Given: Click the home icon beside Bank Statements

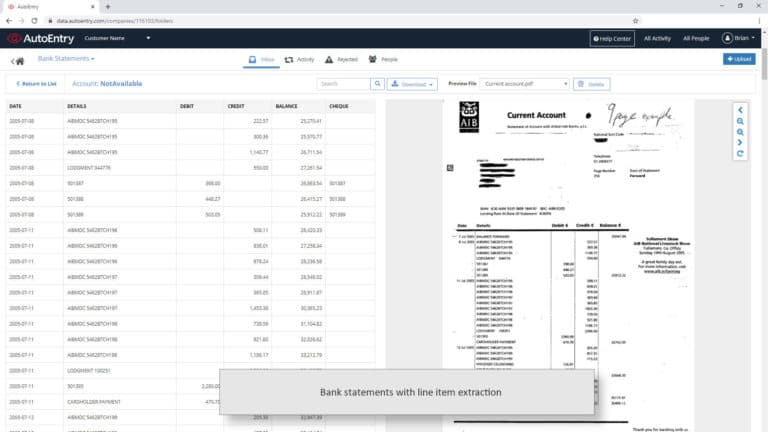Looking at the screenshot, I should click(18, 60).
